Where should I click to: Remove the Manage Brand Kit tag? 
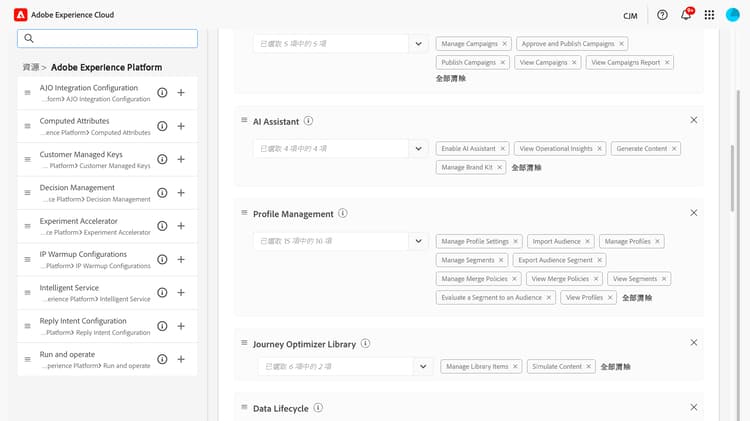coord(499,167)
